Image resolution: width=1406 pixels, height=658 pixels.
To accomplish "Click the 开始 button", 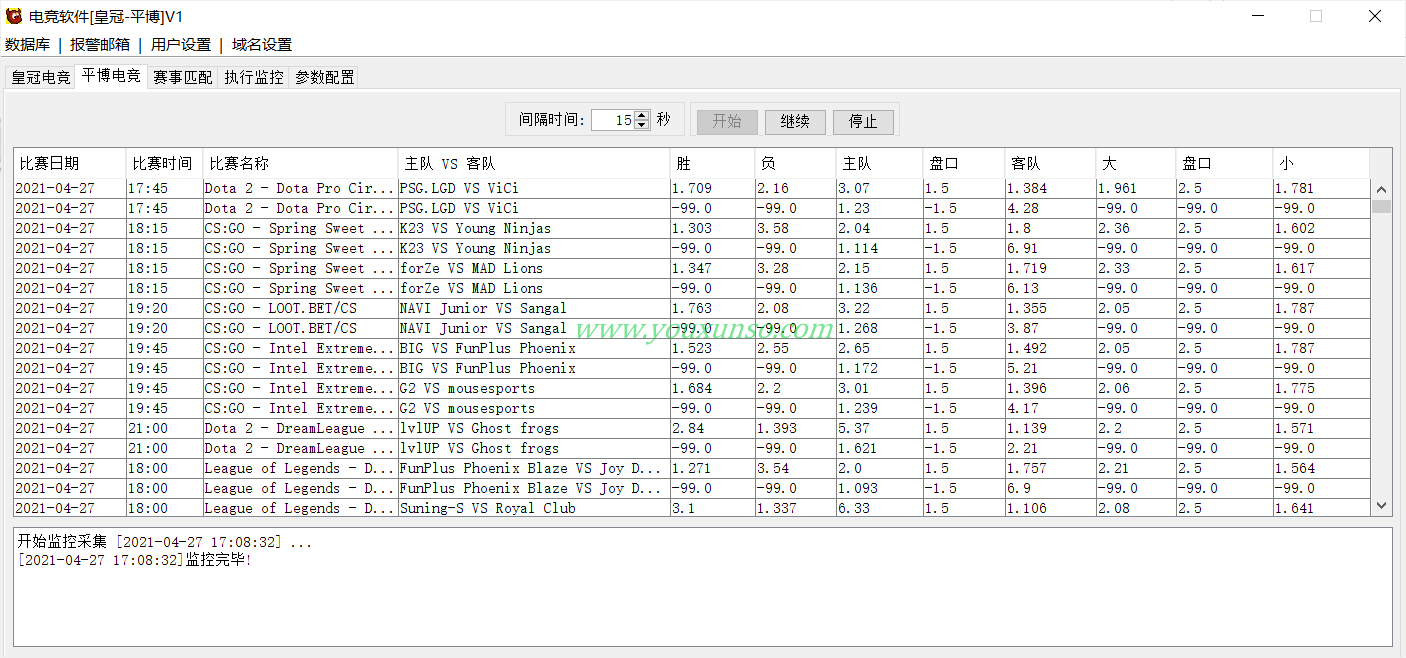I will (727, 121).
